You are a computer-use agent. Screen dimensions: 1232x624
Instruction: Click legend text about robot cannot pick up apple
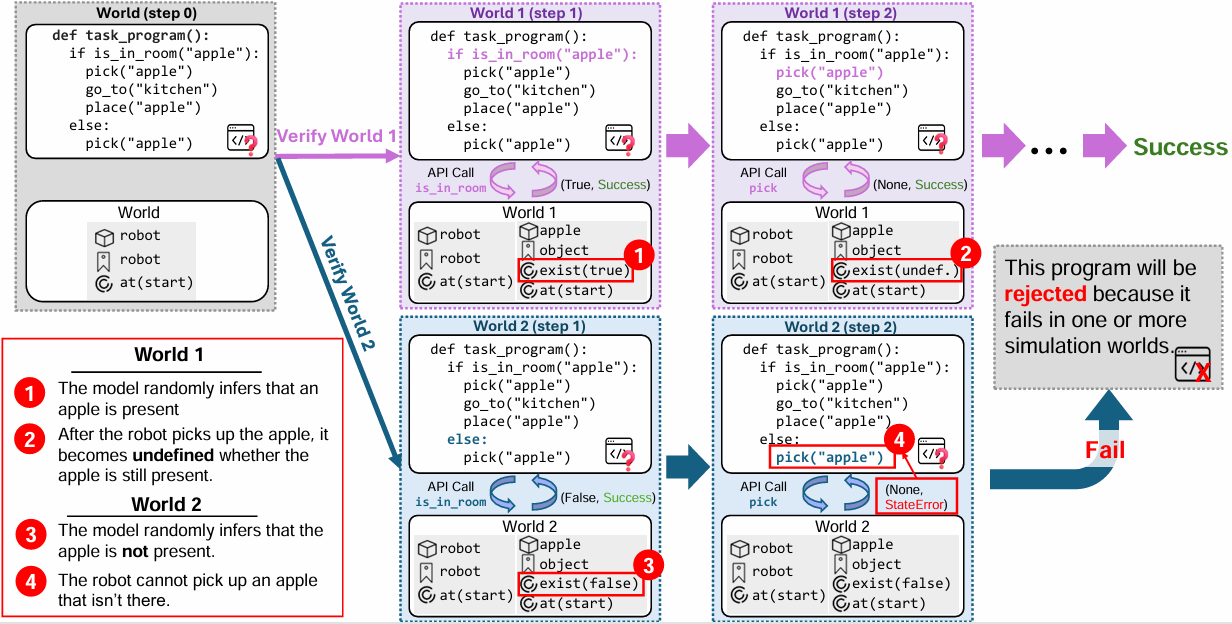pos(187,590)
